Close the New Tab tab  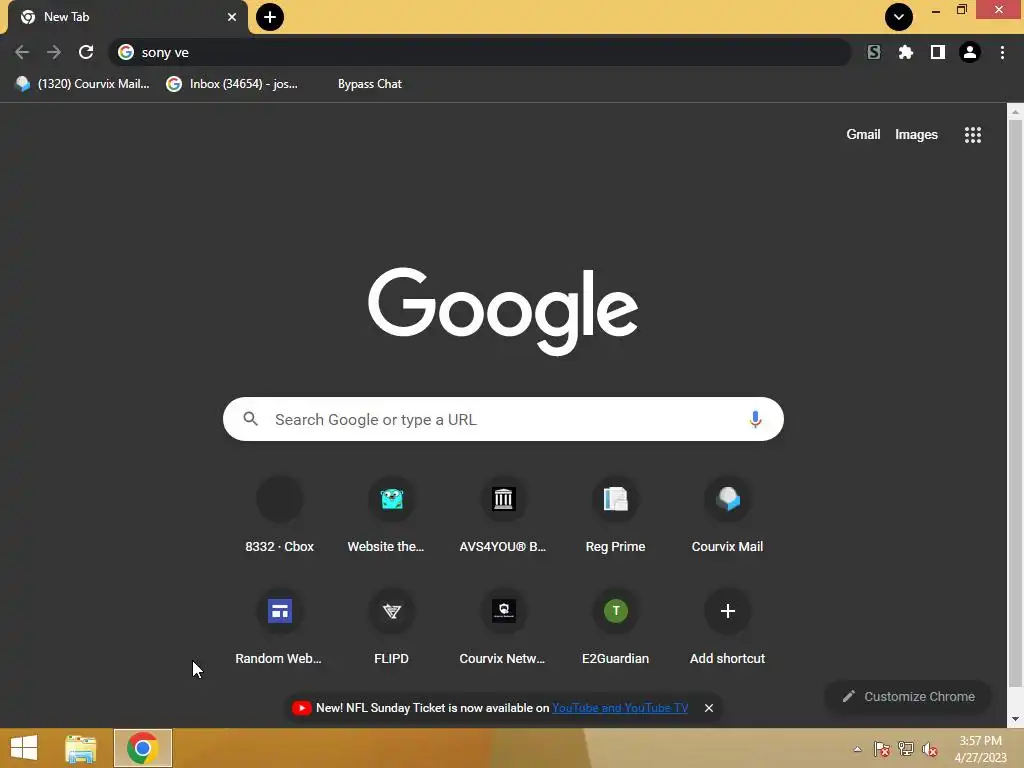pos(232,17)
